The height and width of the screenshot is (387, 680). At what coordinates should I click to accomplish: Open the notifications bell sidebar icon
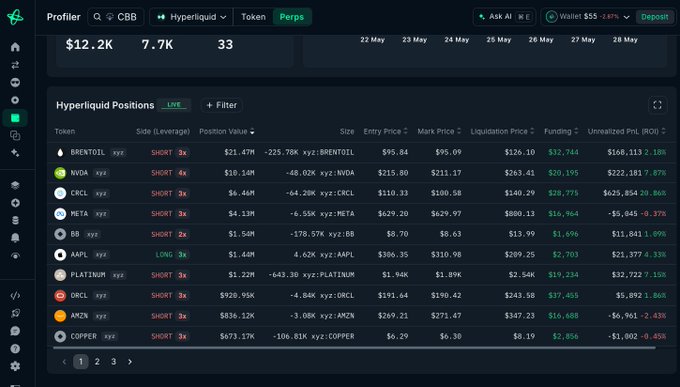tap(15, 238)
